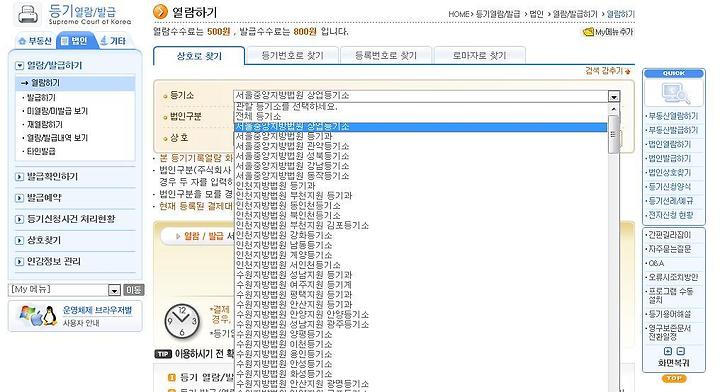Open 운영체제 브라우저별 사용자 안내 banner
Image resolution: width=720 pixels, height=392 pixels.
pos(75,316)
